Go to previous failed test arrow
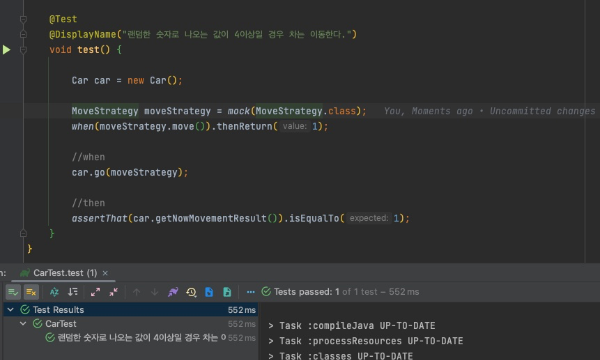The image size is (600, 360). [136, 292]
